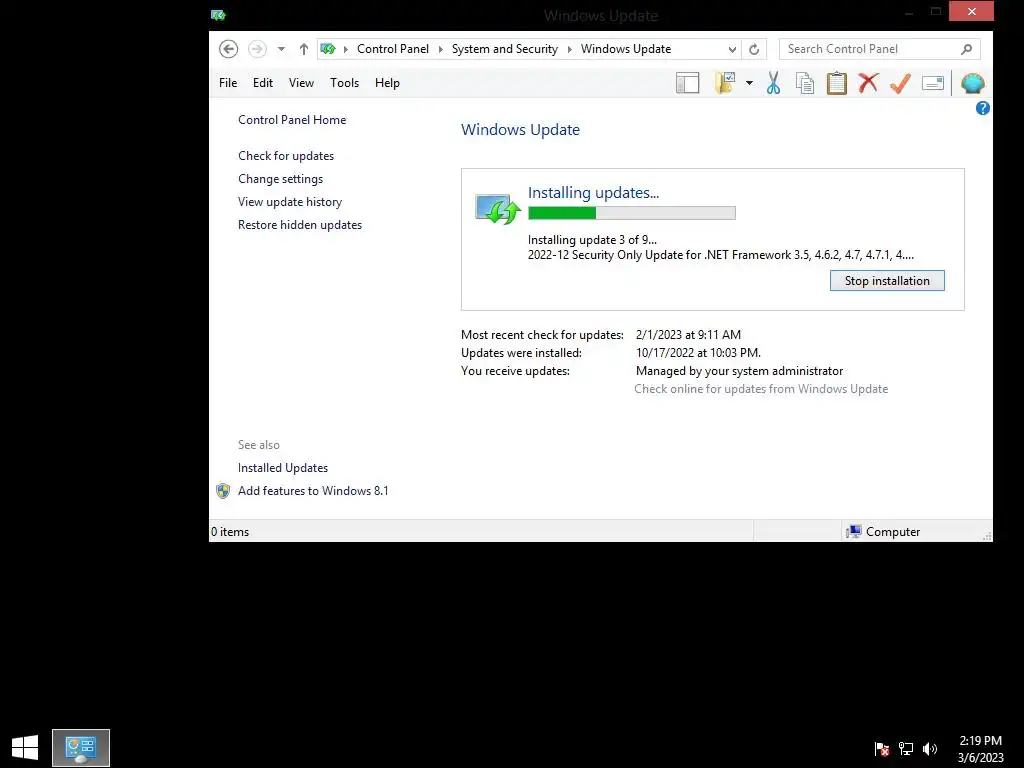Select Control Panel in the breadcrumb path
Screen dimensions: 1024x768
coord(392,49)
